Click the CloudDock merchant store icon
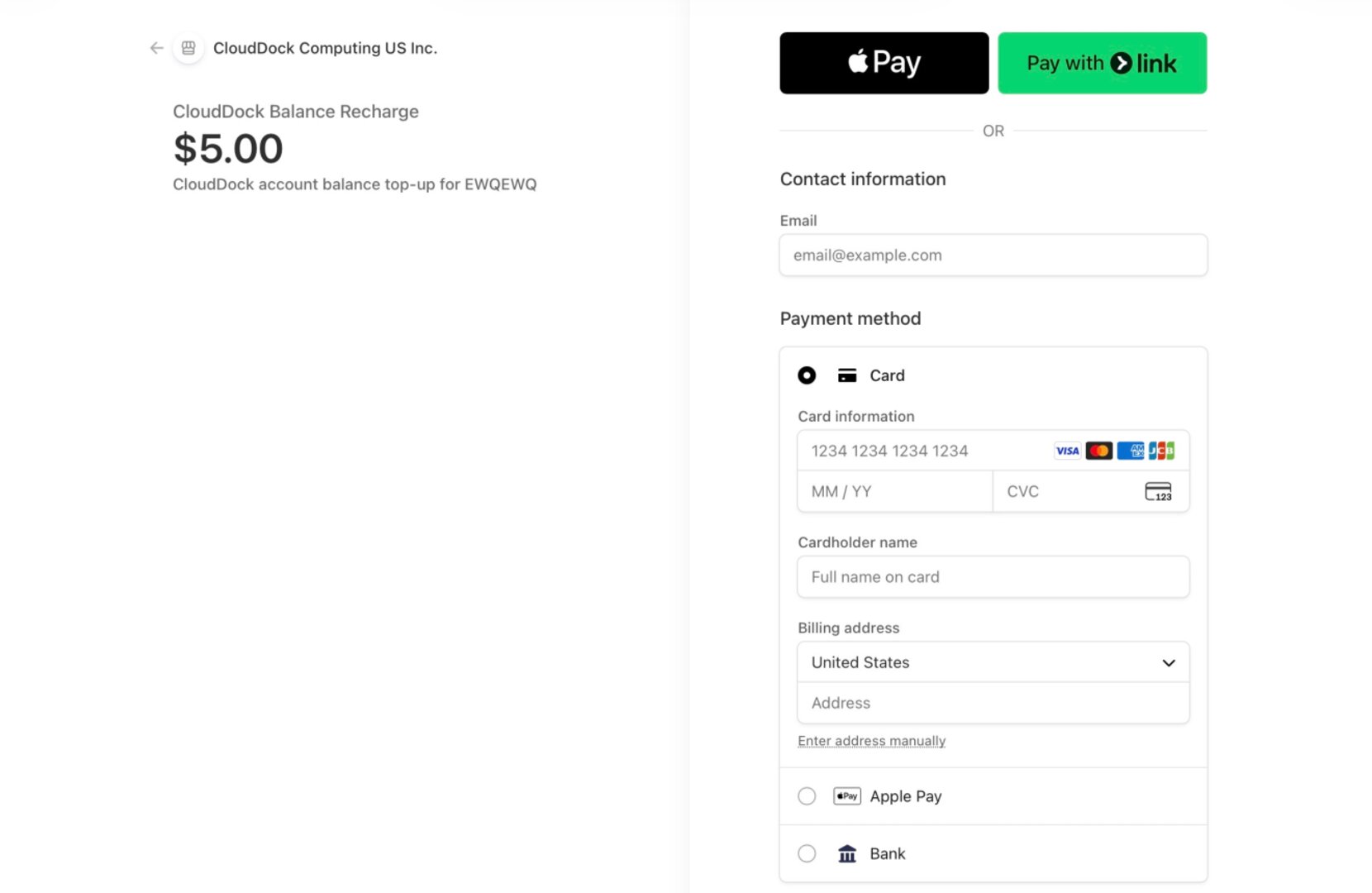The width and height of the screenshot is (1372, 893). click(188, 48)
